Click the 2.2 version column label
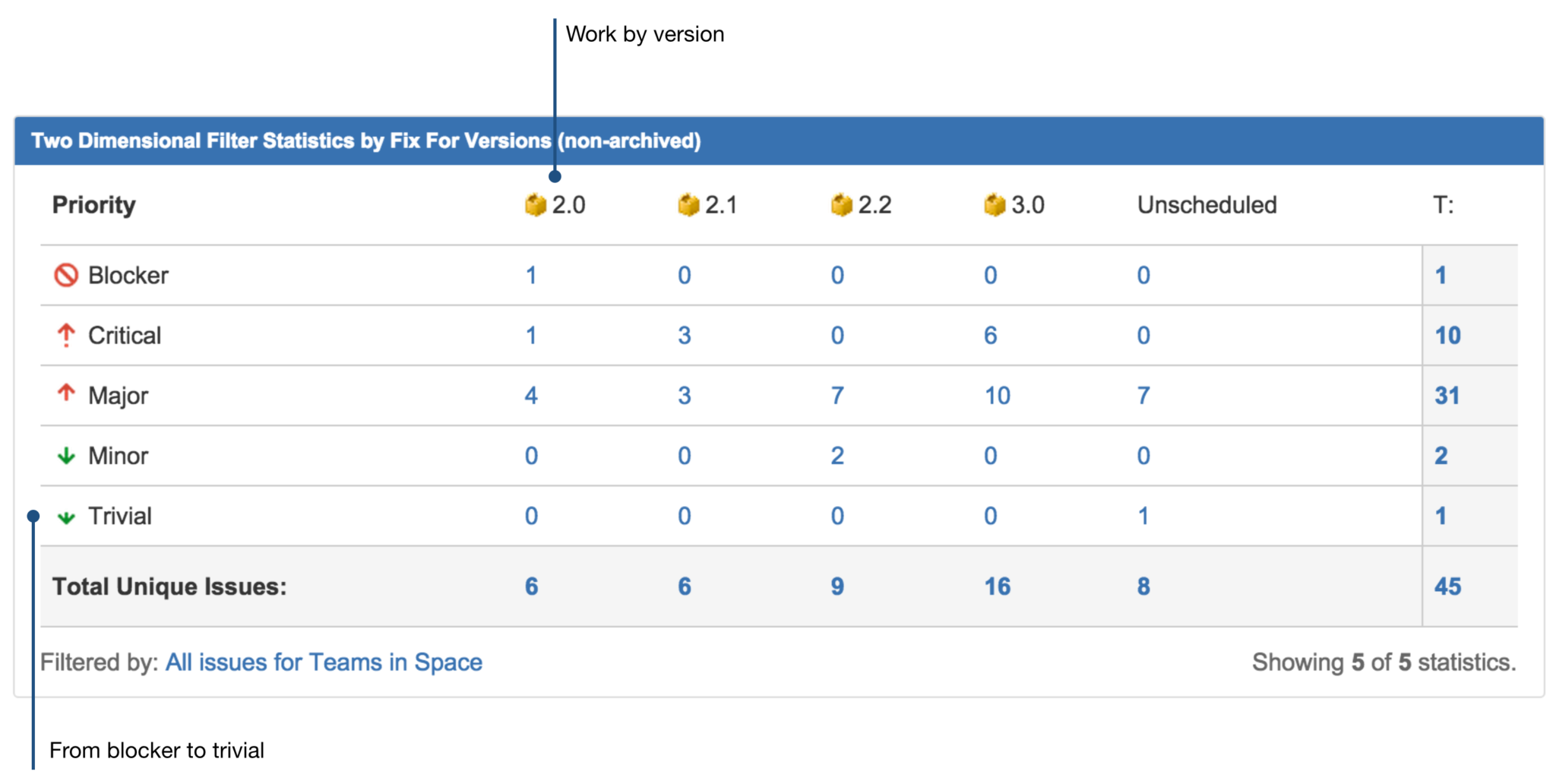Screen dimensions: 1556x784 (875, 205)
